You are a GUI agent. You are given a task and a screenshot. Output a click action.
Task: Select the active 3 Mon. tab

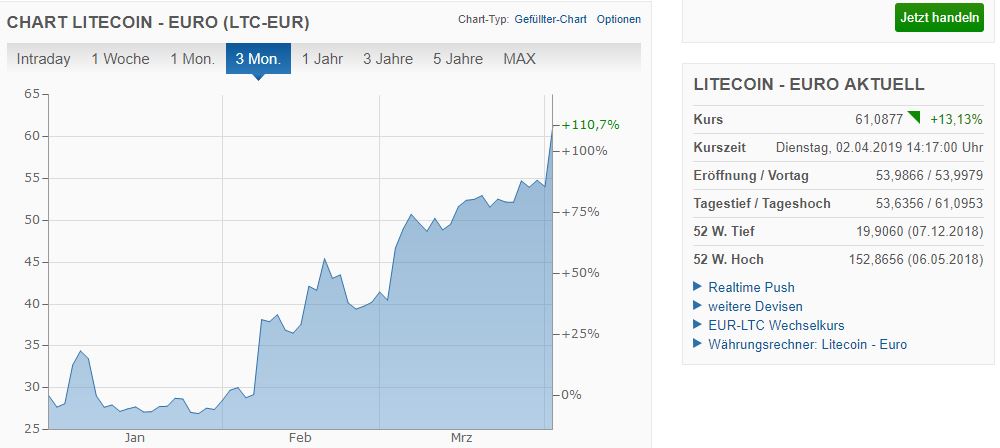tap(258, 59)
